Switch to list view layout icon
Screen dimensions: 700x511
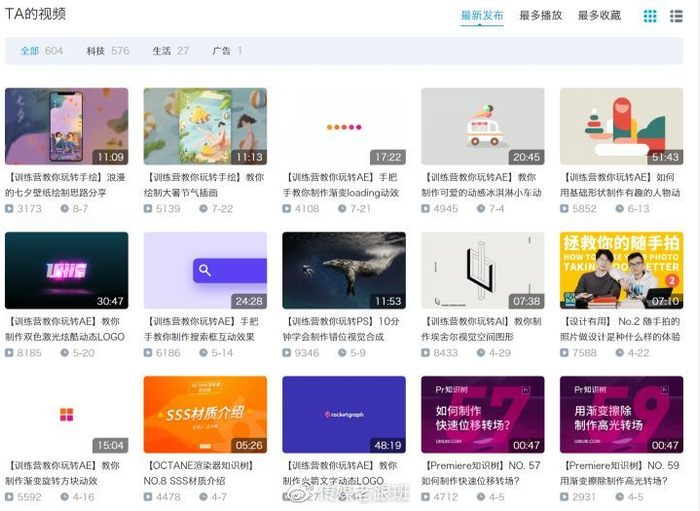tap(676, 16)
